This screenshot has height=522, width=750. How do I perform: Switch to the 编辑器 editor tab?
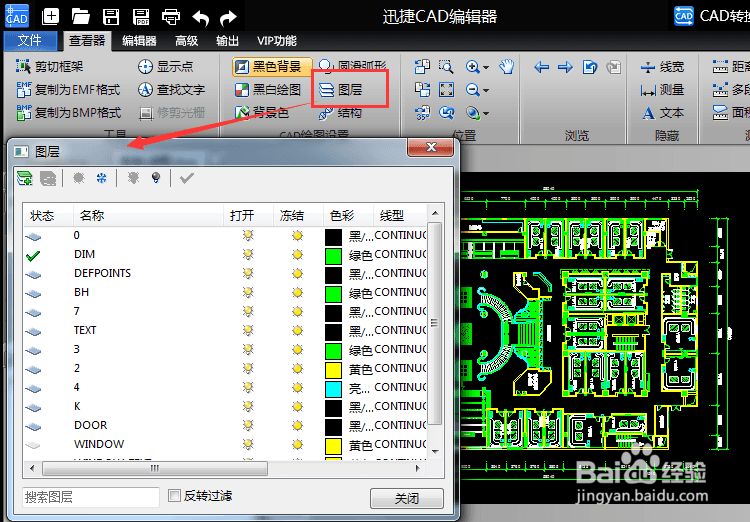pyautogui.click(x=139, y=41)
